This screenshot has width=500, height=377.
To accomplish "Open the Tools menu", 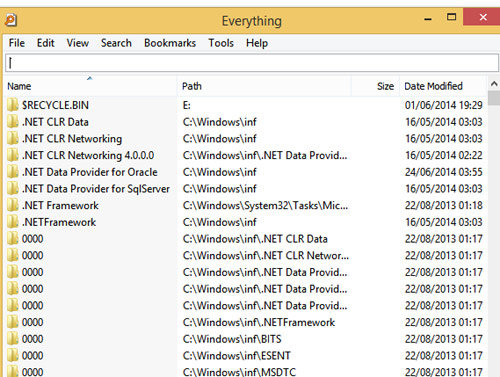I will click(221, 43).
